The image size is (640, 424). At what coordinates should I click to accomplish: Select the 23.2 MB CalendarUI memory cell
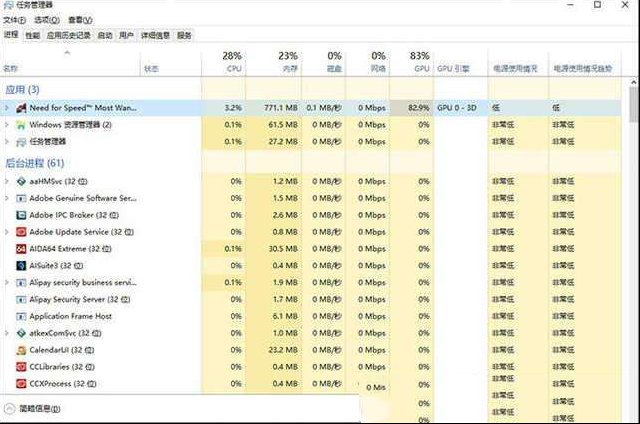click(x=274, y=350)
